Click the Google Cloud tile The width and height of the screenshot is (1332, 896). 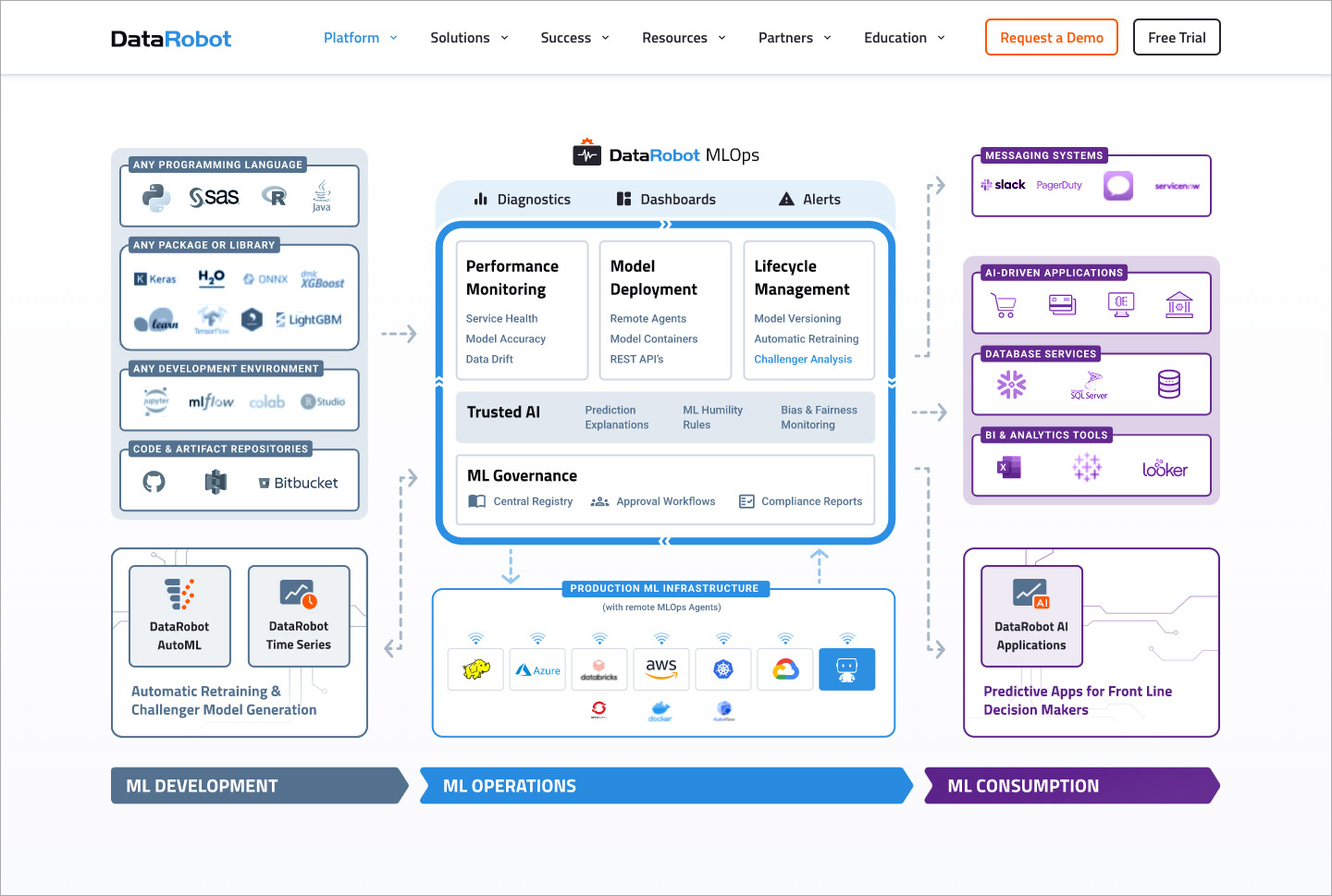coord(785,669)
